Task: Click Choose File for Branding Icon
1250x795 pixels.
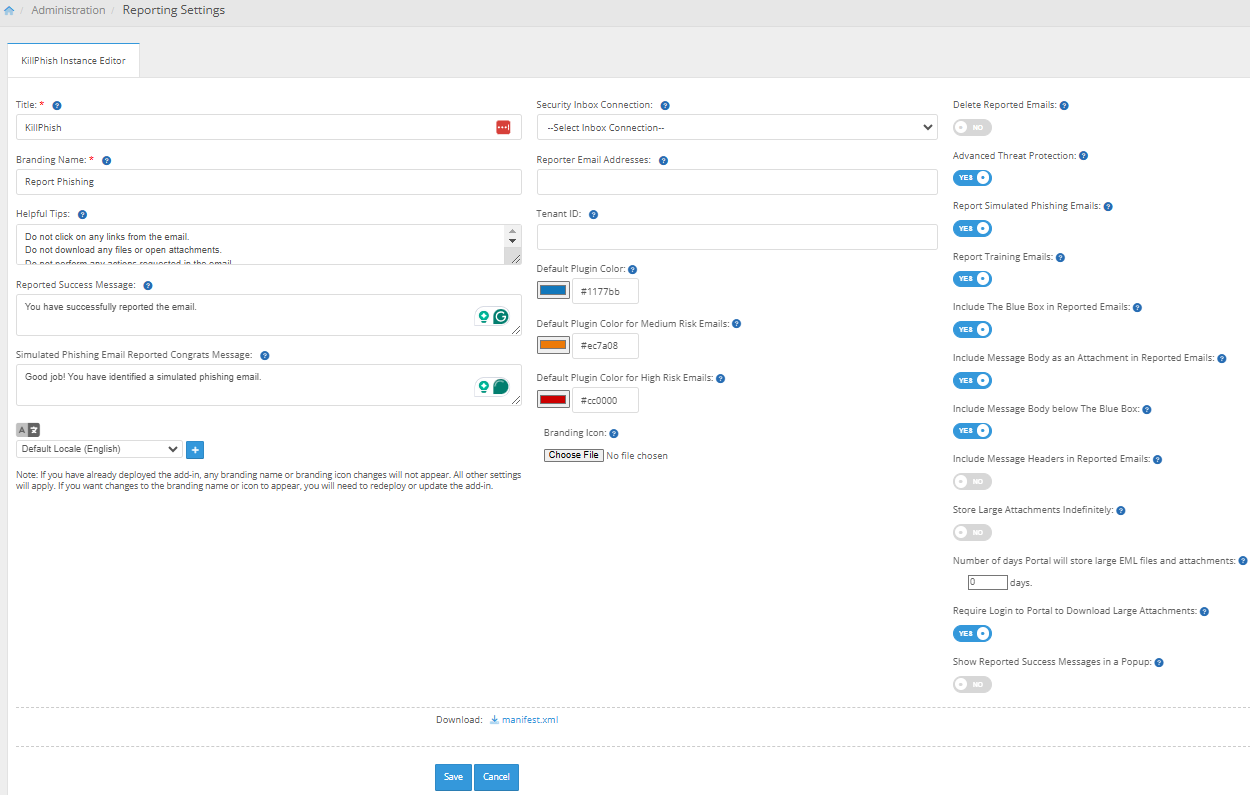Action: click(x=574, y=455)
